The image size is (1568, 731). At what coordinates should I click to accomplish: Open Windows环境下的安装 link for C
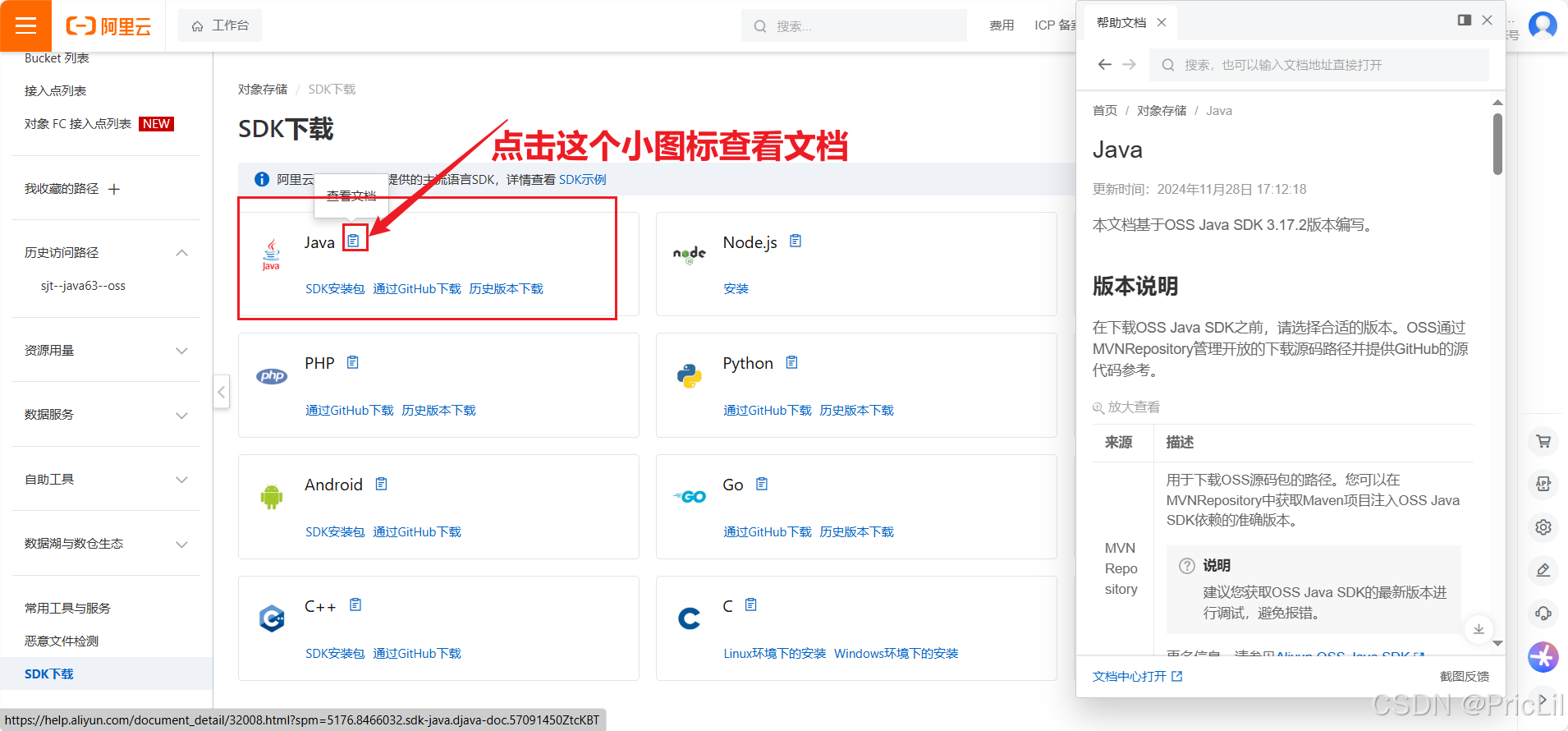click(x=896, y=654)
